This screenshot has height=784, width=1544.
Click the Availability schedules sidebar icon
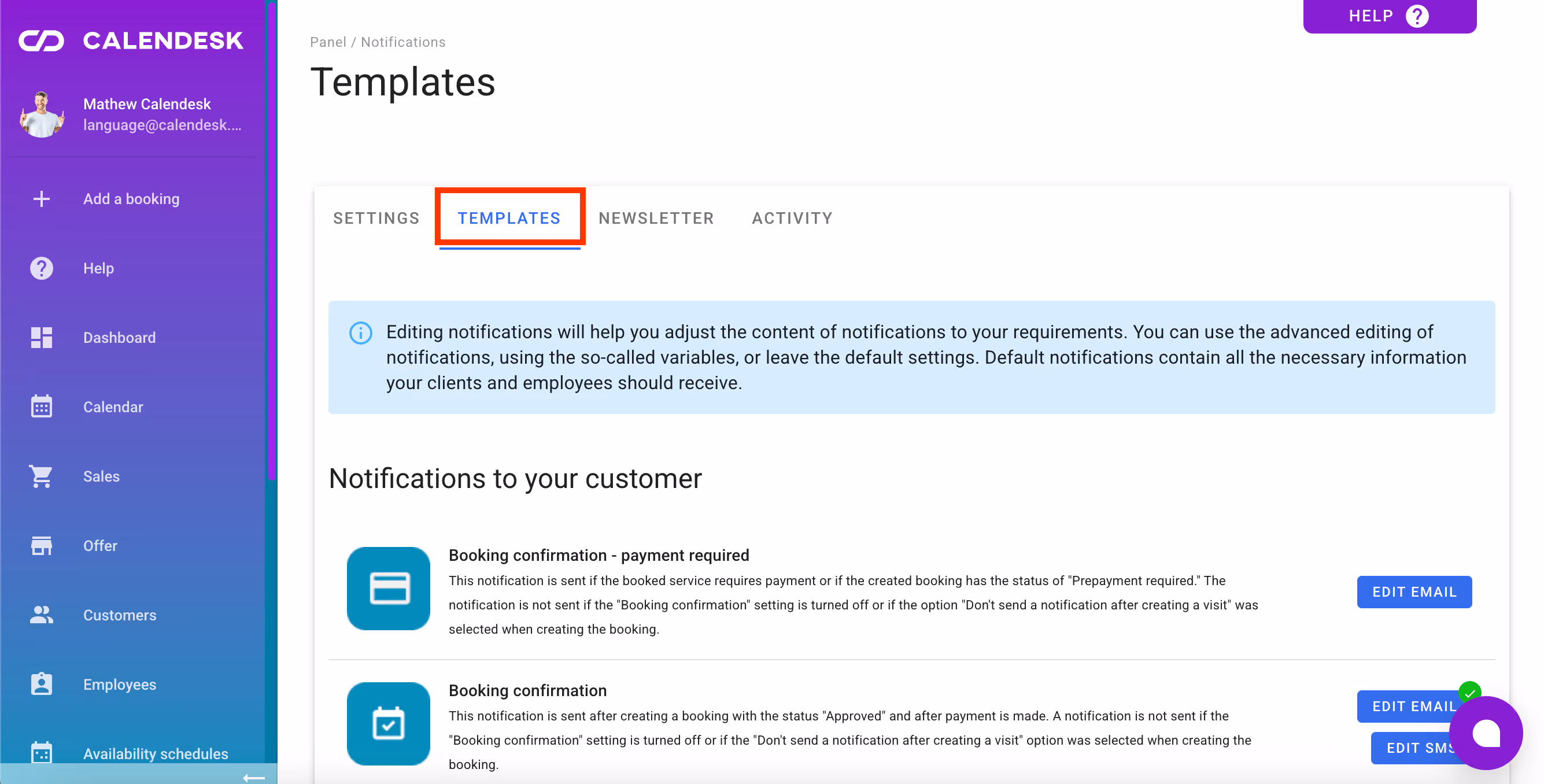[42, 752]
